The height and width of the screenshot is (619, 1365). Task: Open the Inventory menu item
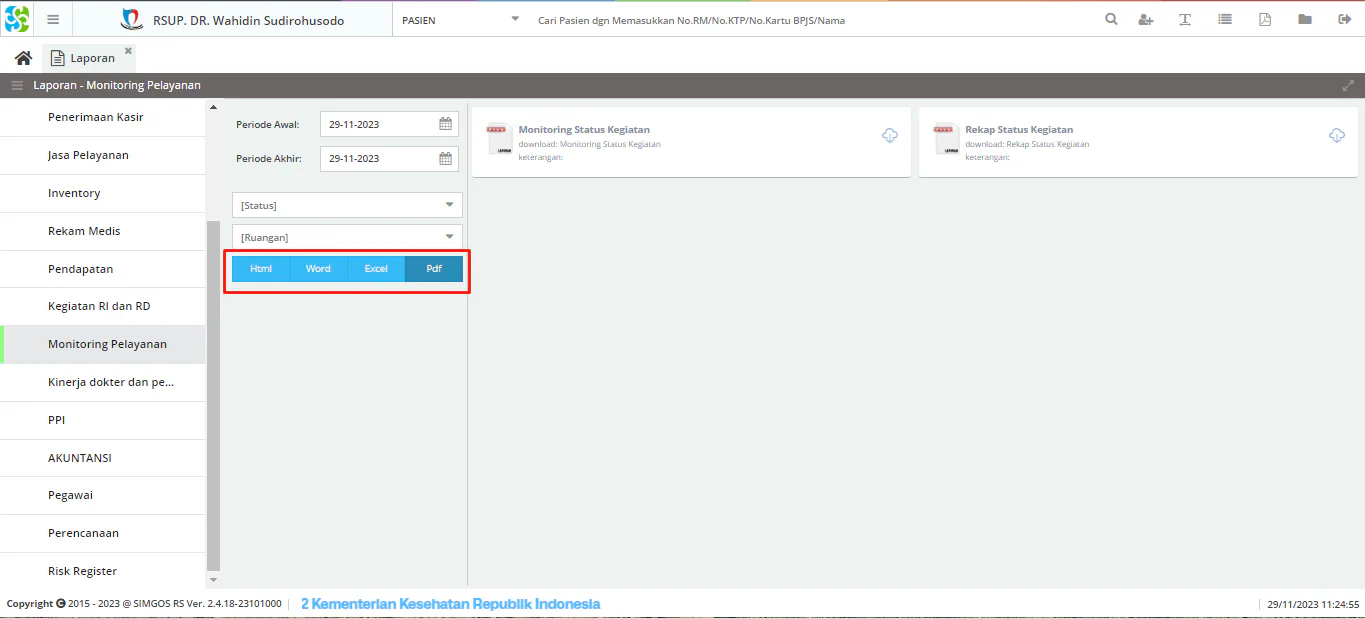(x=103, y=193)
